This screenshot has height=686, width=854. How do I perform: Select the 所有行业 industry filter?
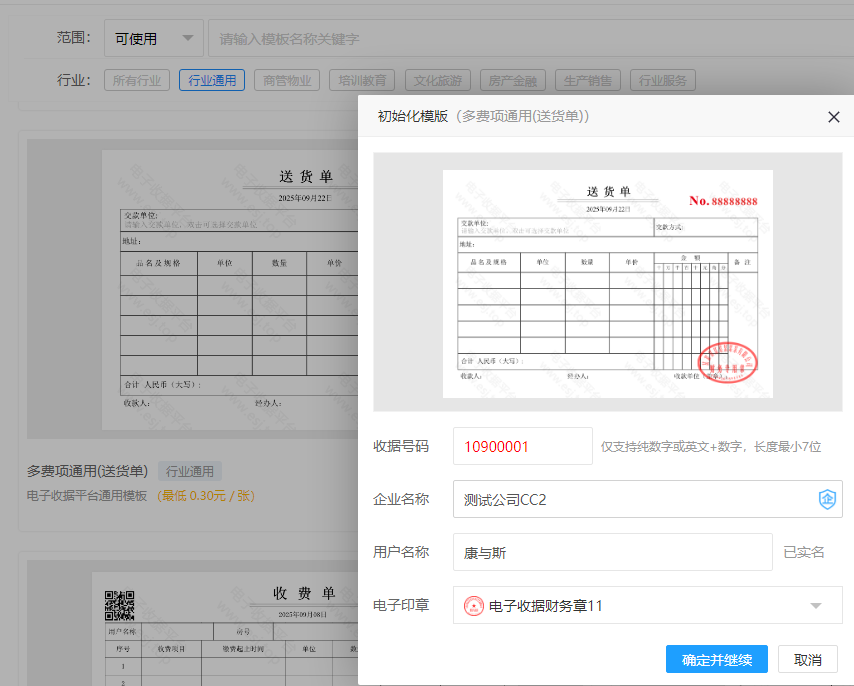coord(137,81)
